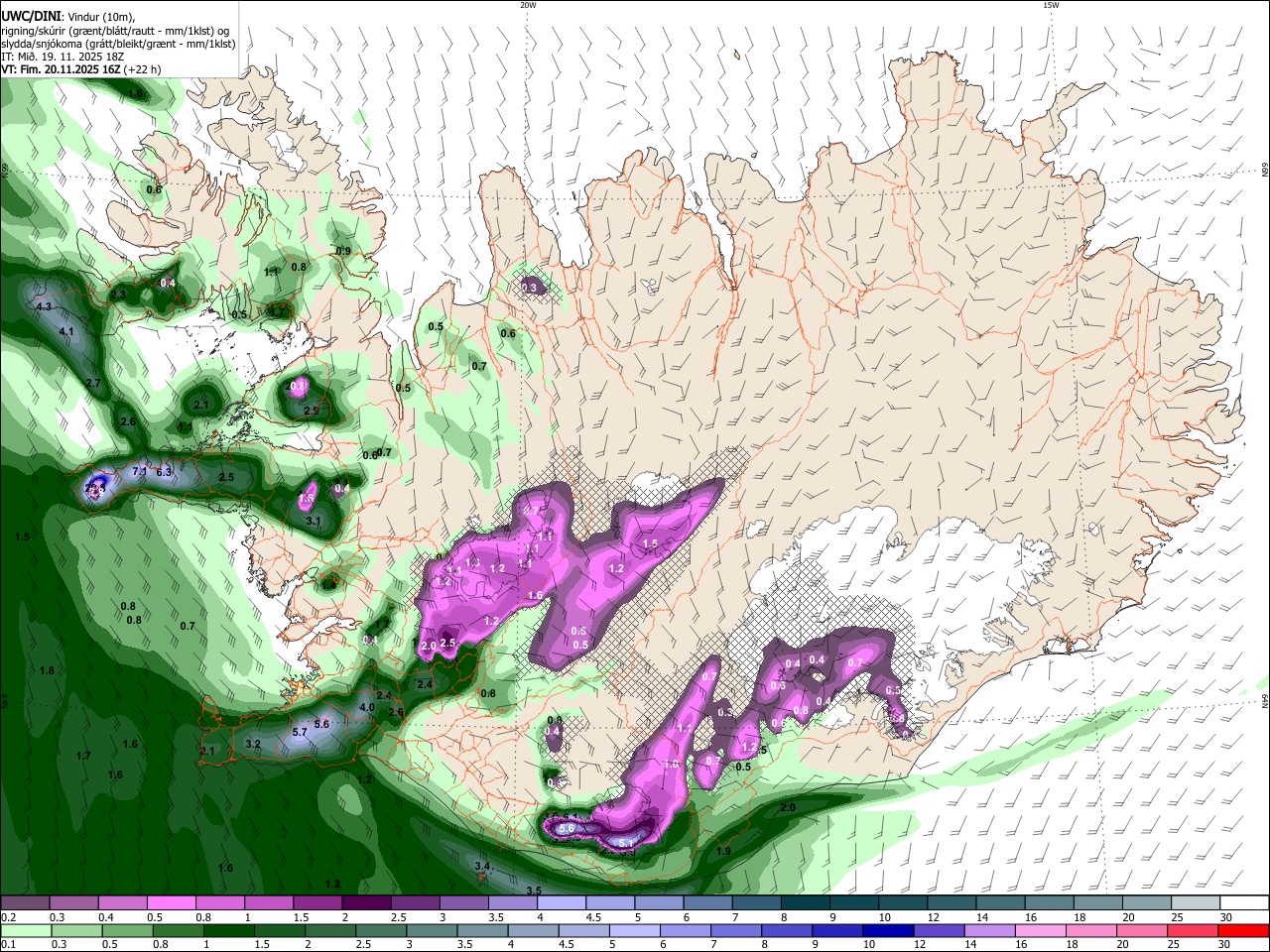Click the 25 swatch in the upper snow legend
This screenshot has width=1270, height=952.
click(1196, 902)
